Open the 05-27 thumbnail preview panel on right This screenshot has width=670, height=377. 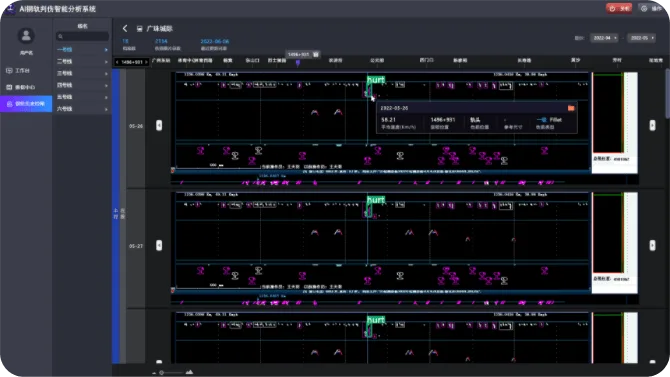[615, 243]
